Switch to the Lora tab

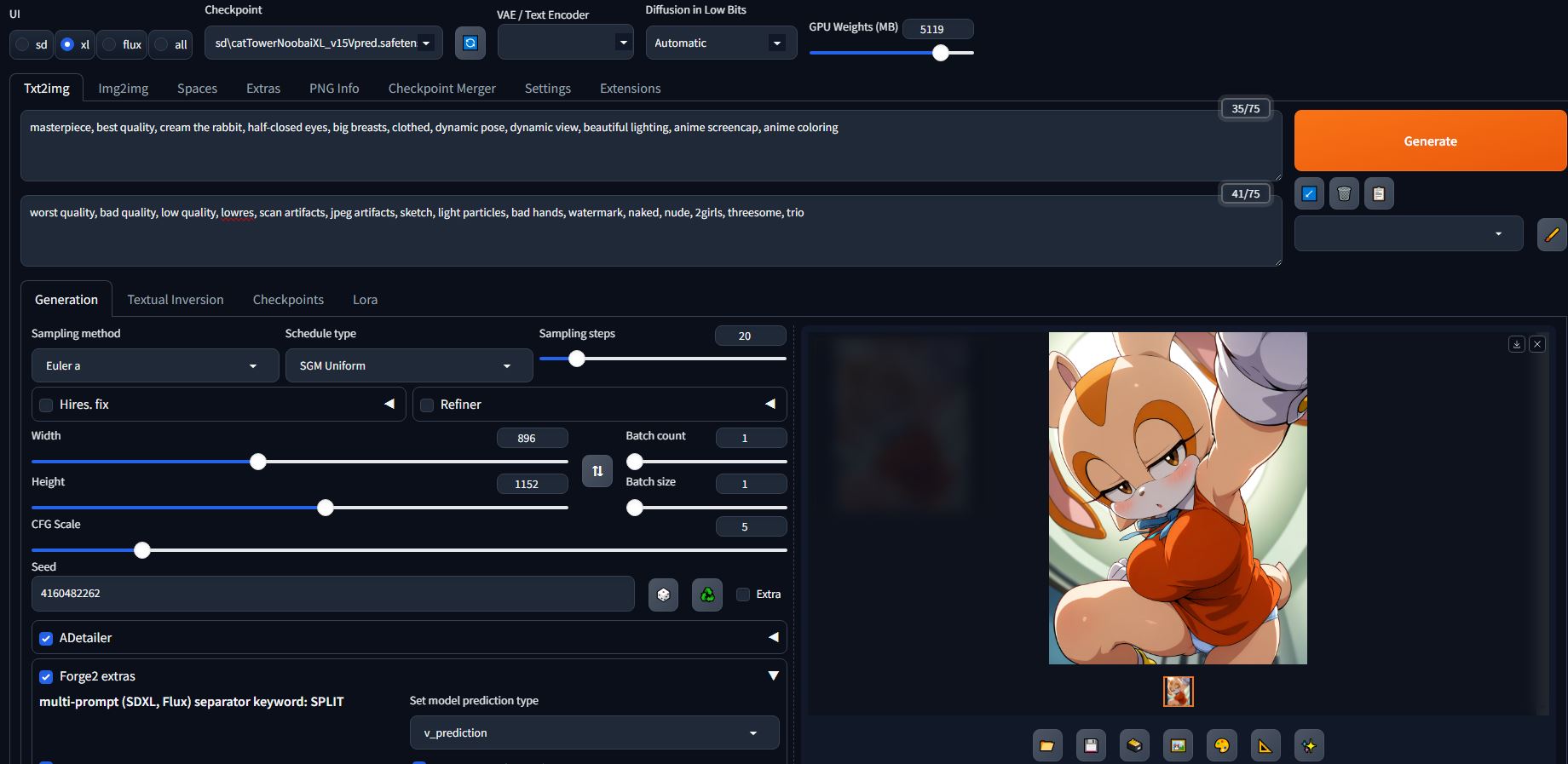click(x=366, y=300)
